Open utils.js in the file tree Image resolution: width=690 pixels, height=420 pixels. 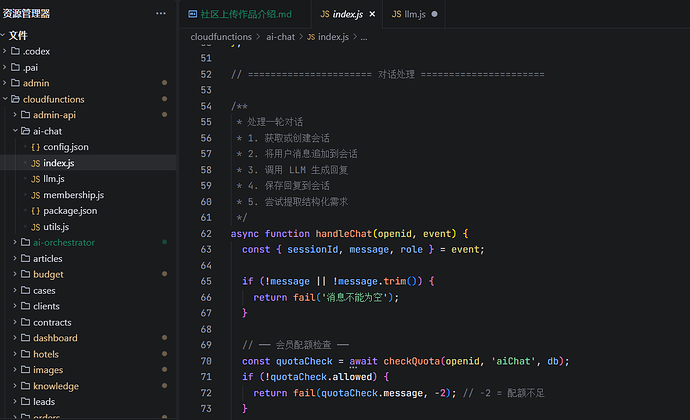(88, 227)
